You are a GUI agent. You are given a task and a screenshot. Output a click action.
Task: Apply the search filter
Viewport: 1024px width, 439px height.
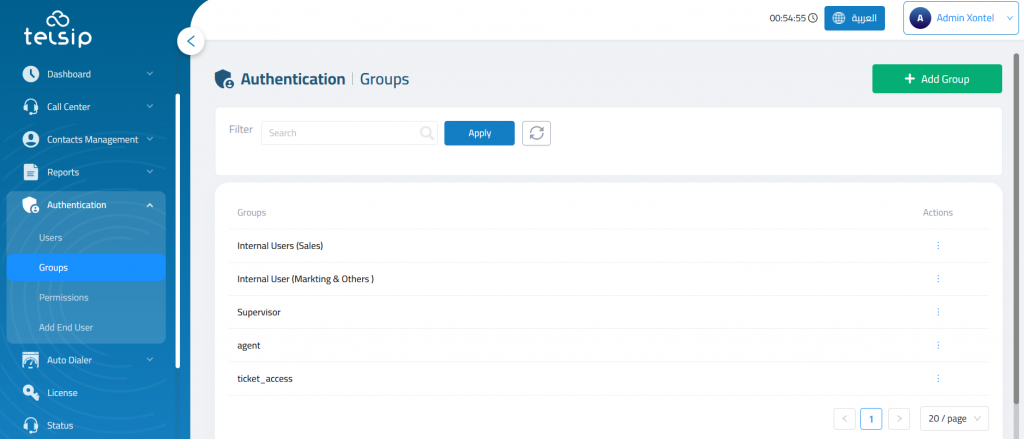tap(479, 133)
